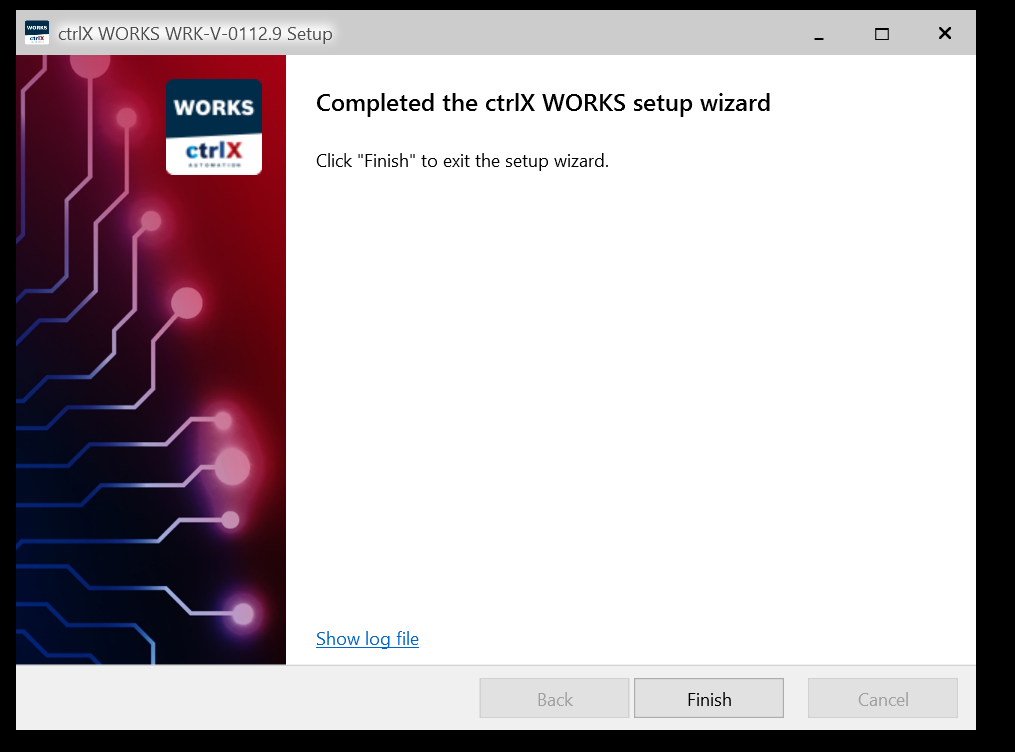Click the "Completed the ctrlX WORKS setup wizard" heading
The width and height of the screenshot is (1015, 752).
click(543, 103)
